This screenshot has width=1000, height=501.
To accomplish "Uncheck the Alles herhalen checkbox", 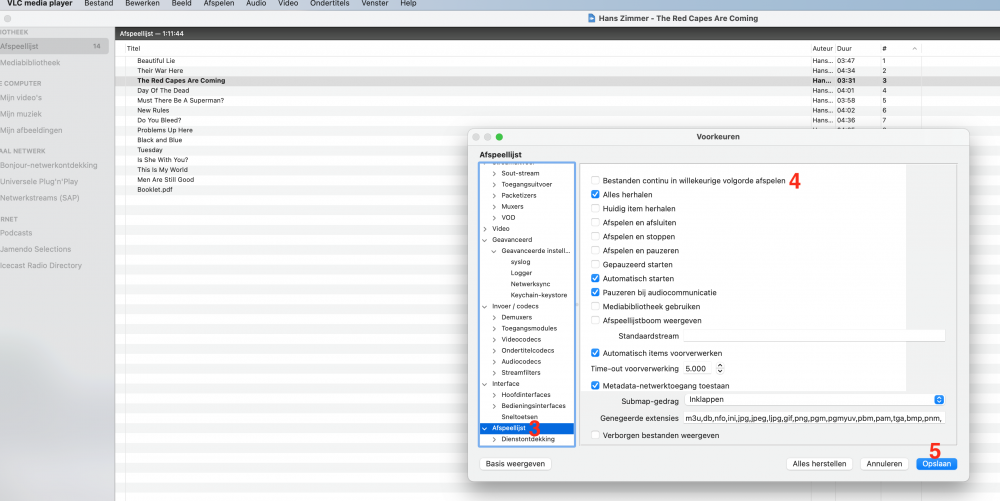I will [x=596, y=194].
